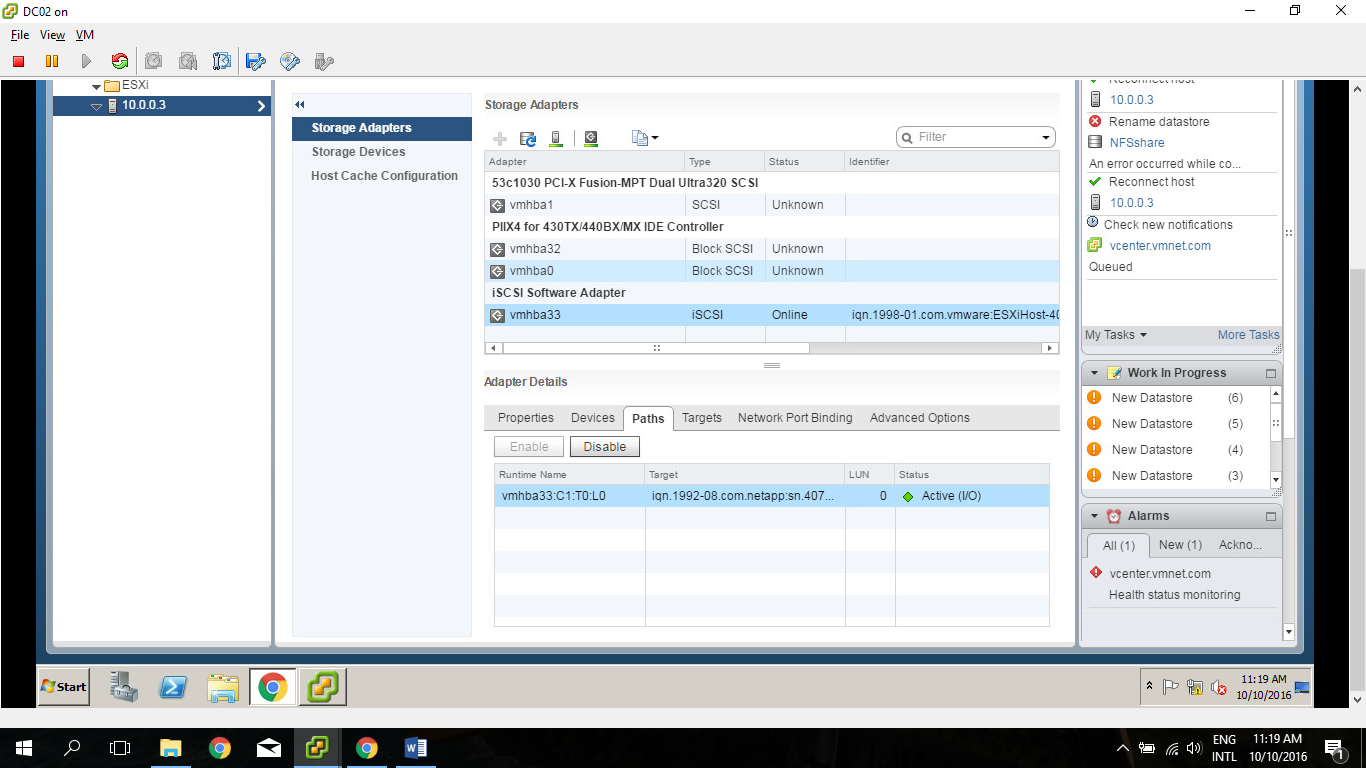1366x768 pixels.
Task: Select the vmhba33 iSCSI adapter row
Action: [771, 315]
